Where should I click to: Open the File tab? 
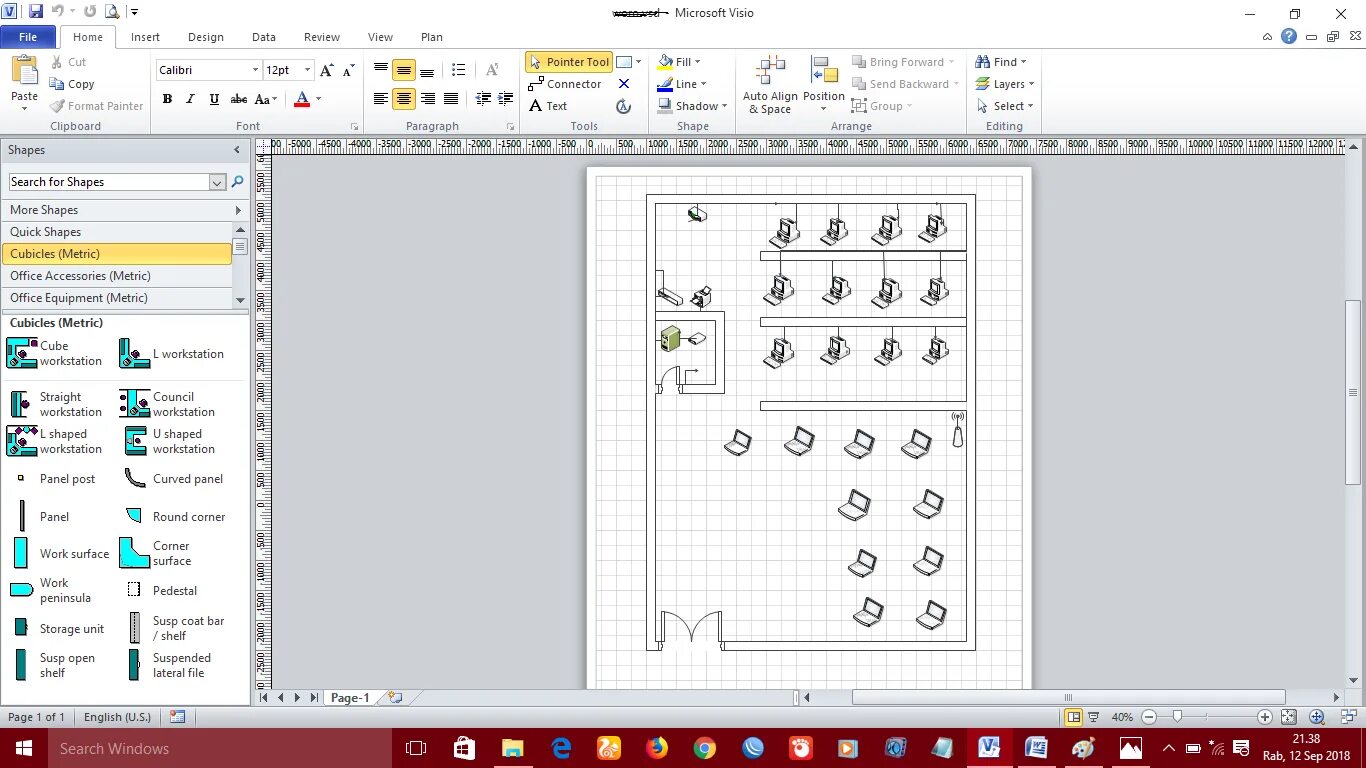click(28, 37)
